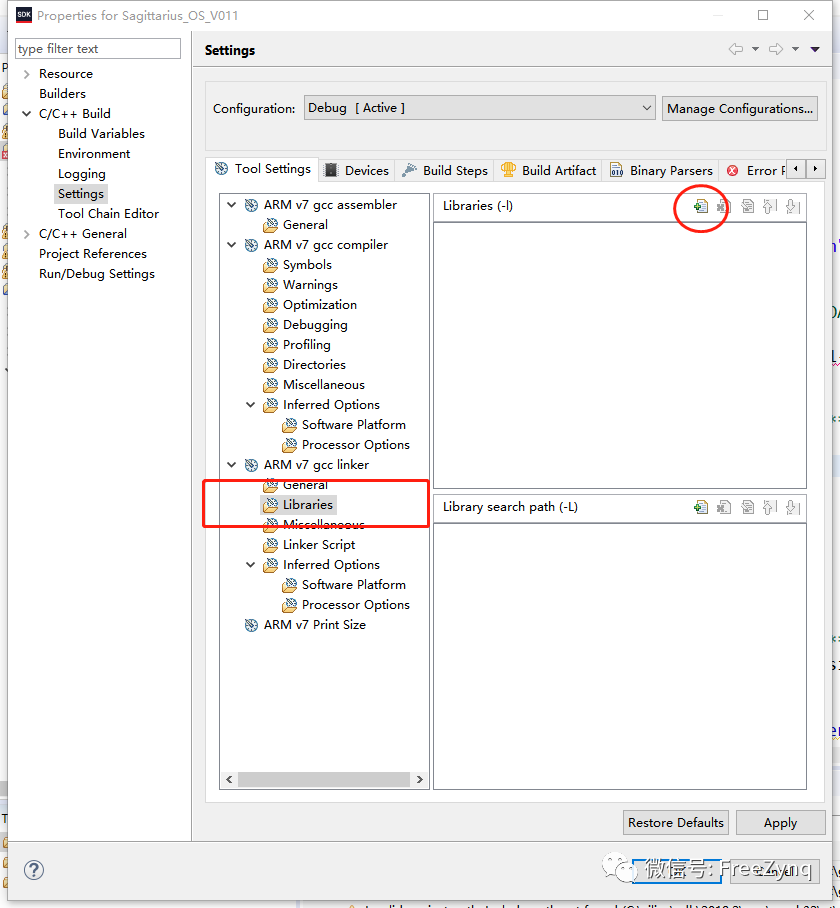Collapse the C/C++ Build category
The image size is (840, 908).
[26, 114]
